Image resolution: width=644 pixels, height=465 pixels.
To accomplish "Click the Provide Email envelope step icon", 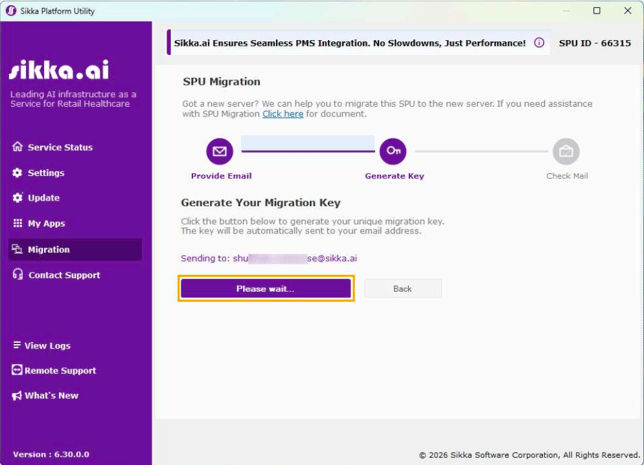I will click(220, 151).
